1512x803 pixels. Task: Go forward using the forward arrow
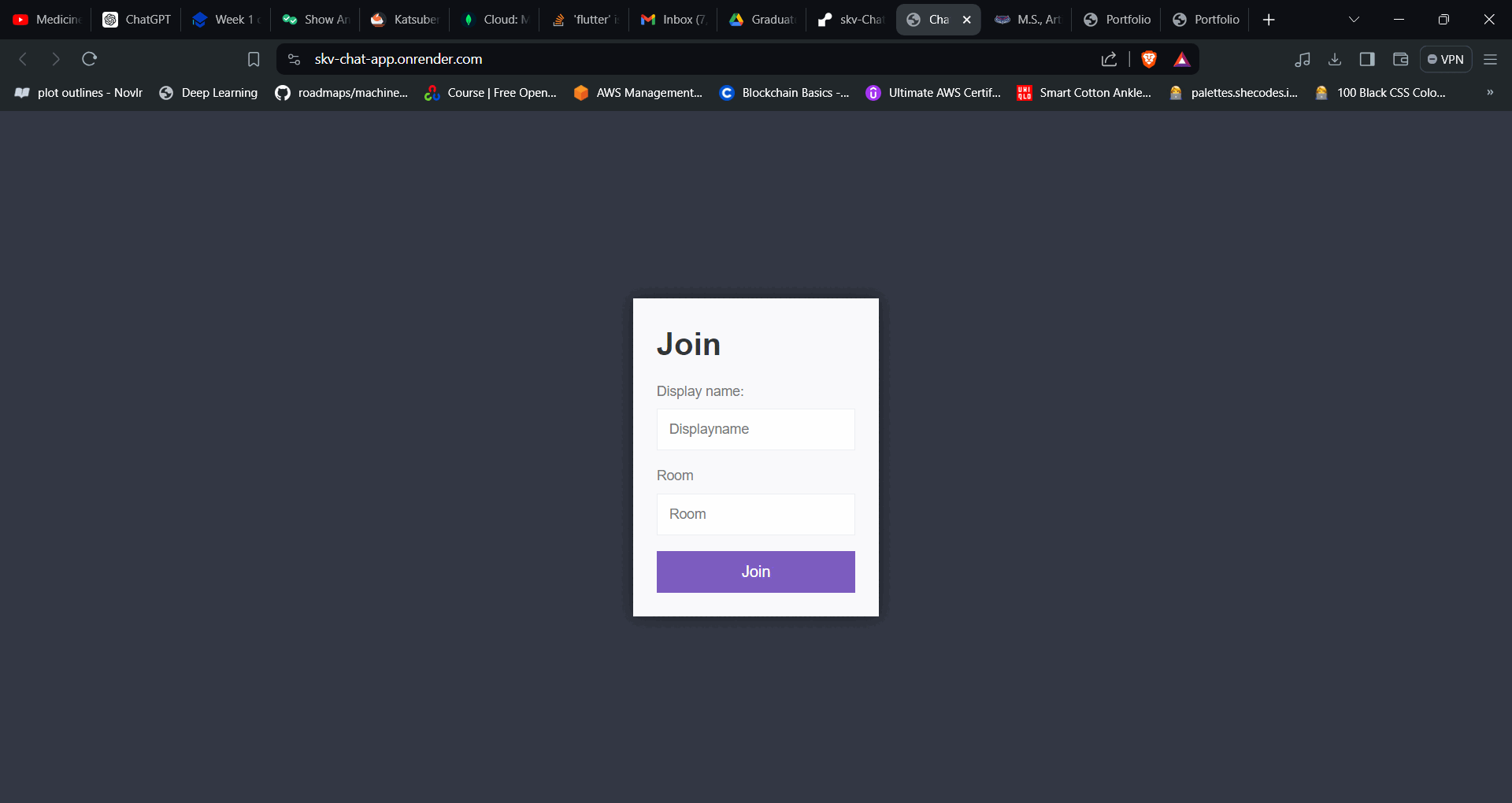(x=56, y=59)
